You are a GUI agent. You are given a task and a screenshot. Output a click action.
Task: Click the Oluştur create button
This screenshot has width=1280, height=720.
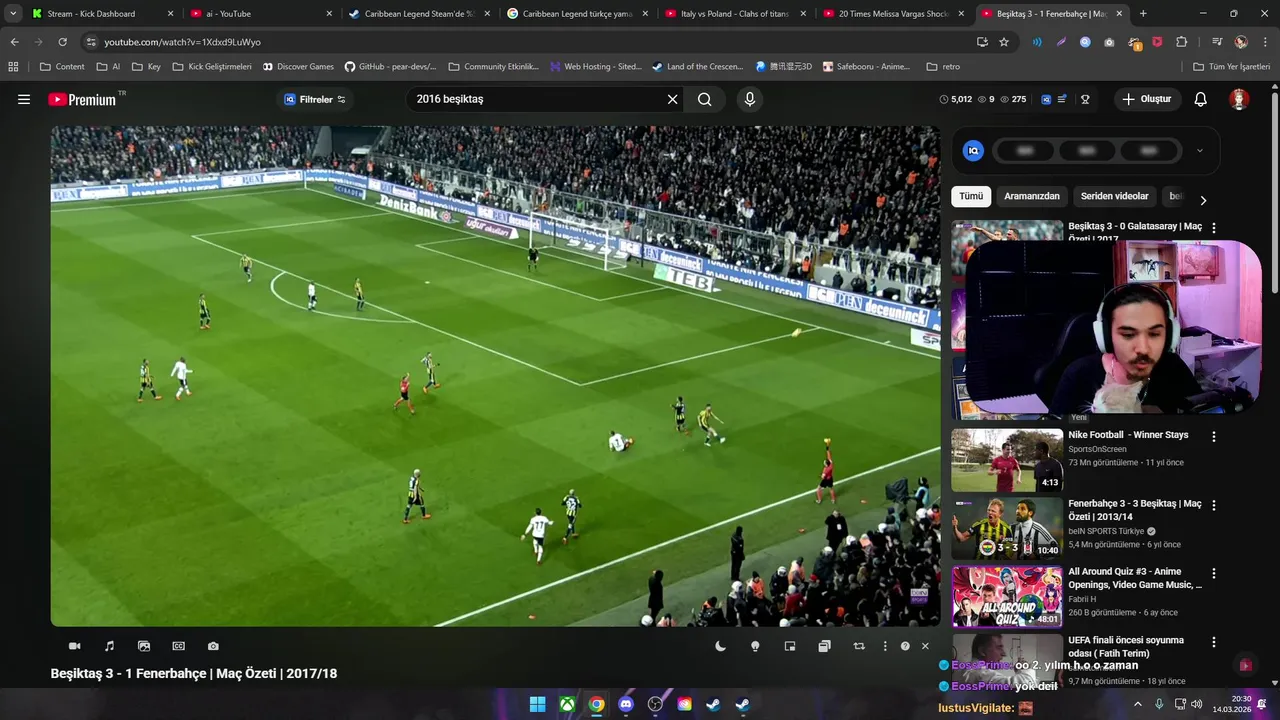click(x=1146, y=100)
